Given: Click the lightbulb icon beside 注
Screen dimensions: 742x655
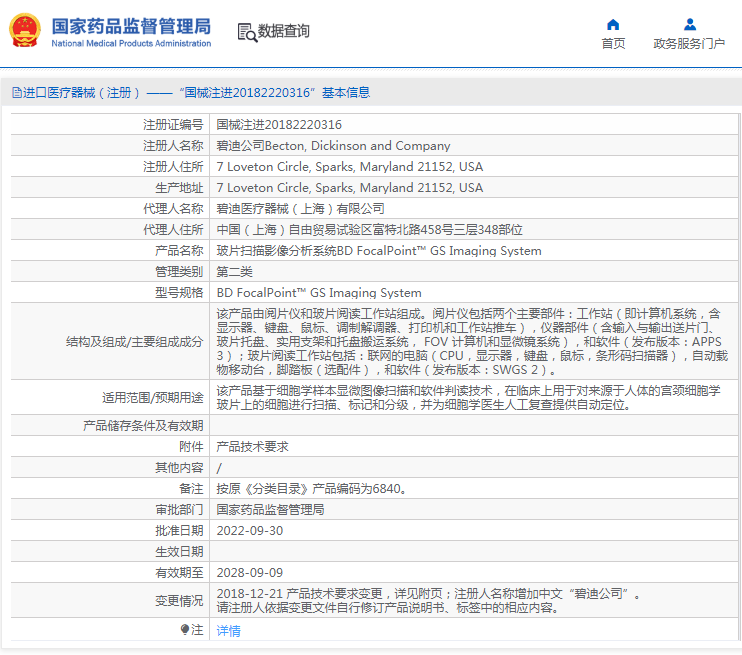Looking at the screenshot, I should point(185,629).
